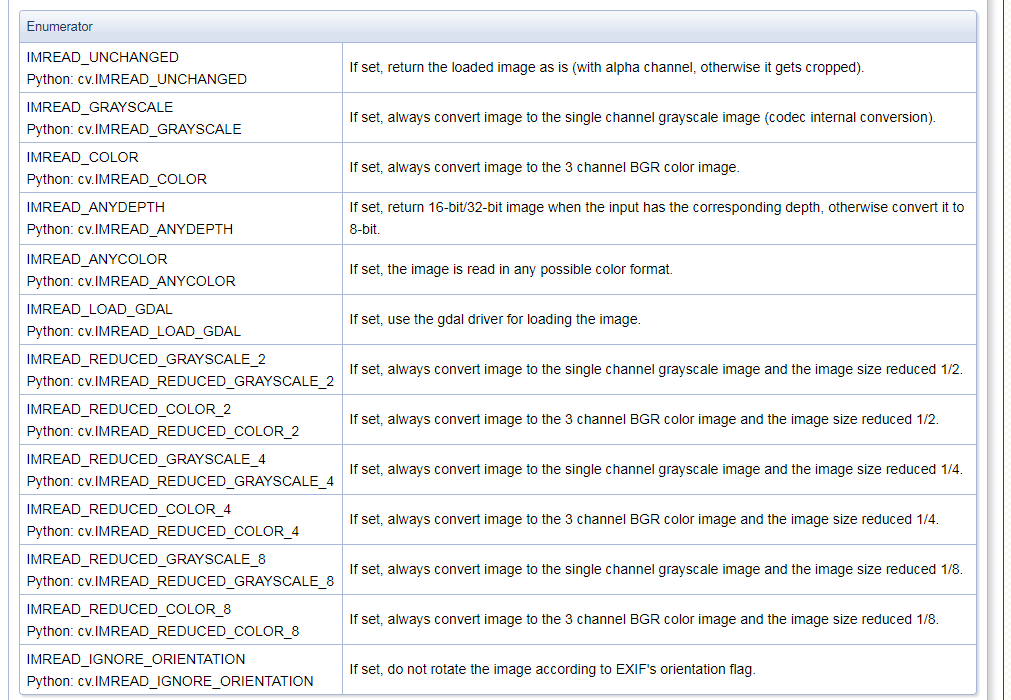This screenshot has height=700, width=1011.
Task: Click the Python: cv.IMREAD_UNCHANGED text
Action: (137, 79)
